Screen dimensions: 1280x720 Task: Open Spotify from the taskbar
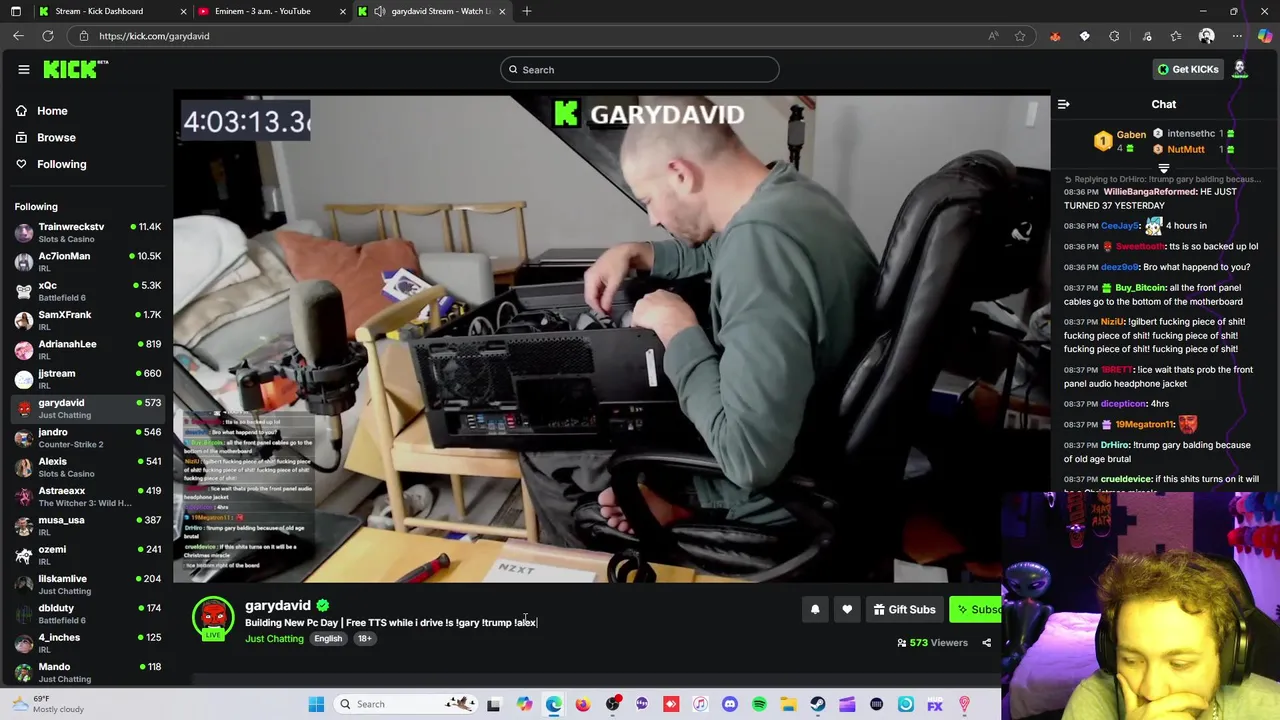(759, 704)
